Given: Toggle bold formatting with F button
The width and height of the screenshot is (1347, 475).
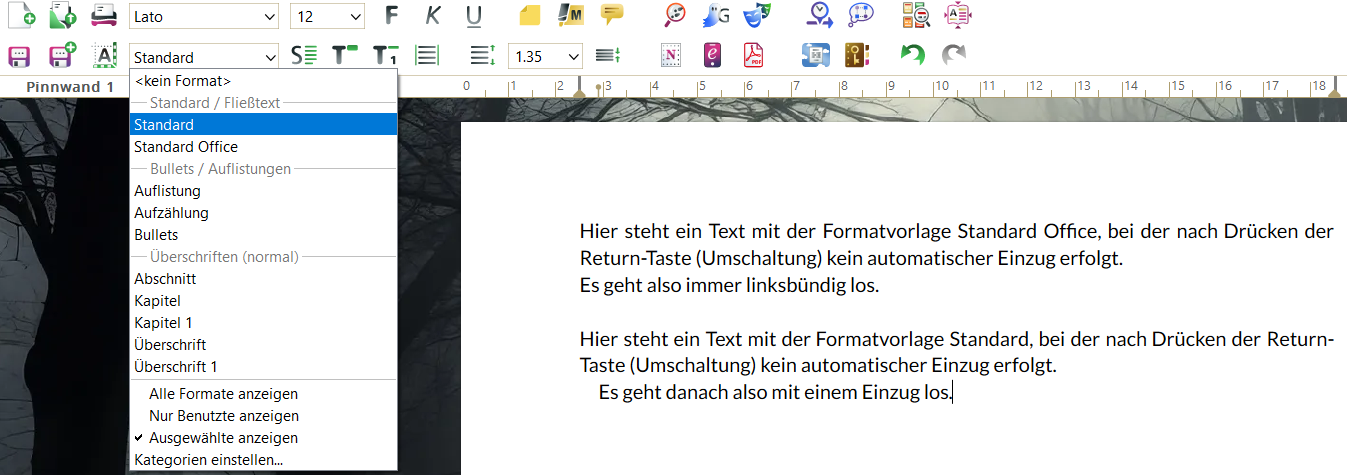Looking at the screenshot, I should click(391, 16).
